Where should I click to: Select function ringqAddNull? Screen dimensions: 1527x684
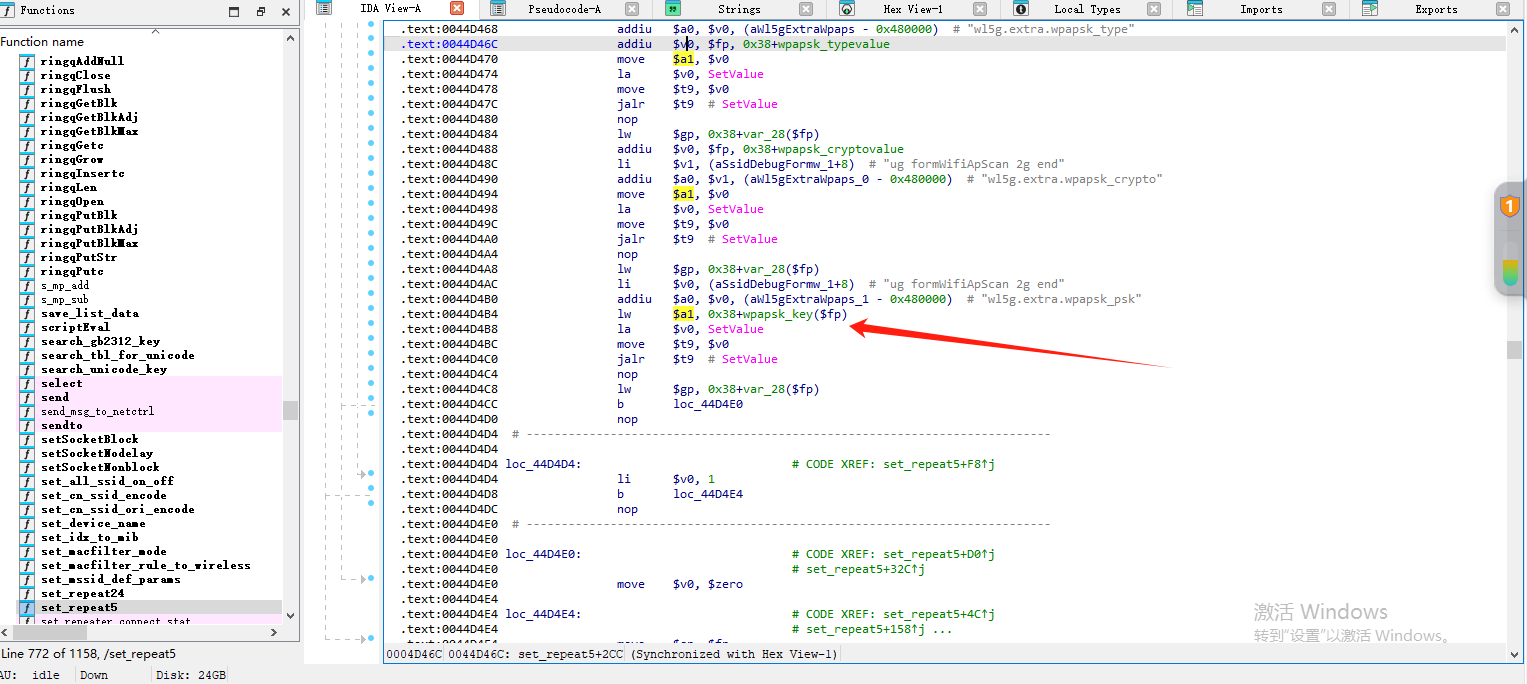82,61
